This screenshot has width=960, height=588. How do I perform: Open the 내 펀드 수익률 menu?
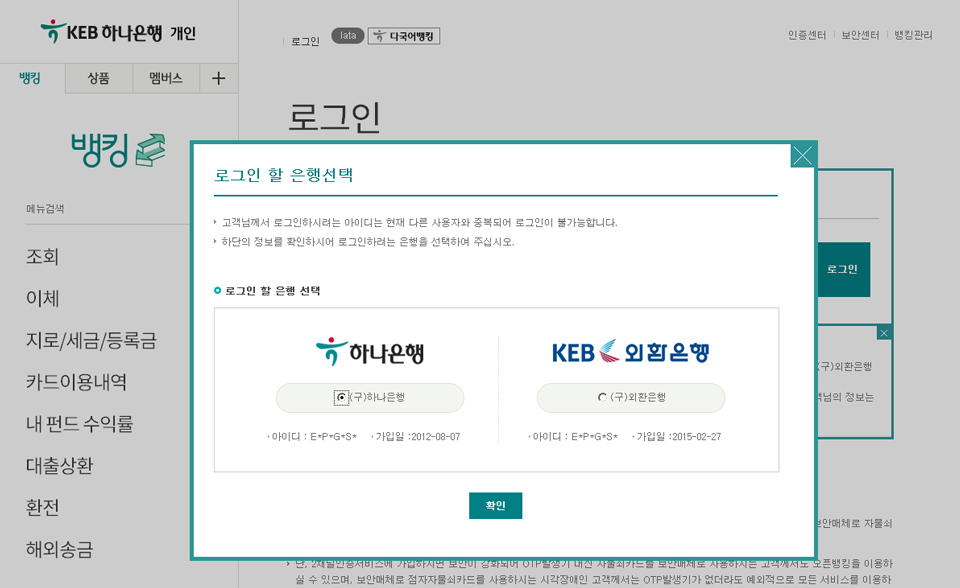pyautogui.click(x=80, y=423)
